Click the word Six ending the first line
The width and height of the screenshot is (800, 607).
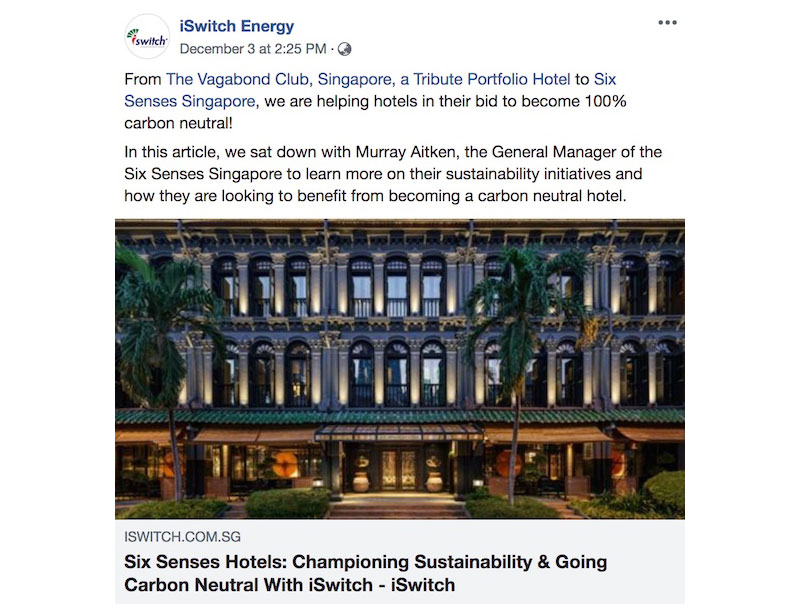pos(605,79)
